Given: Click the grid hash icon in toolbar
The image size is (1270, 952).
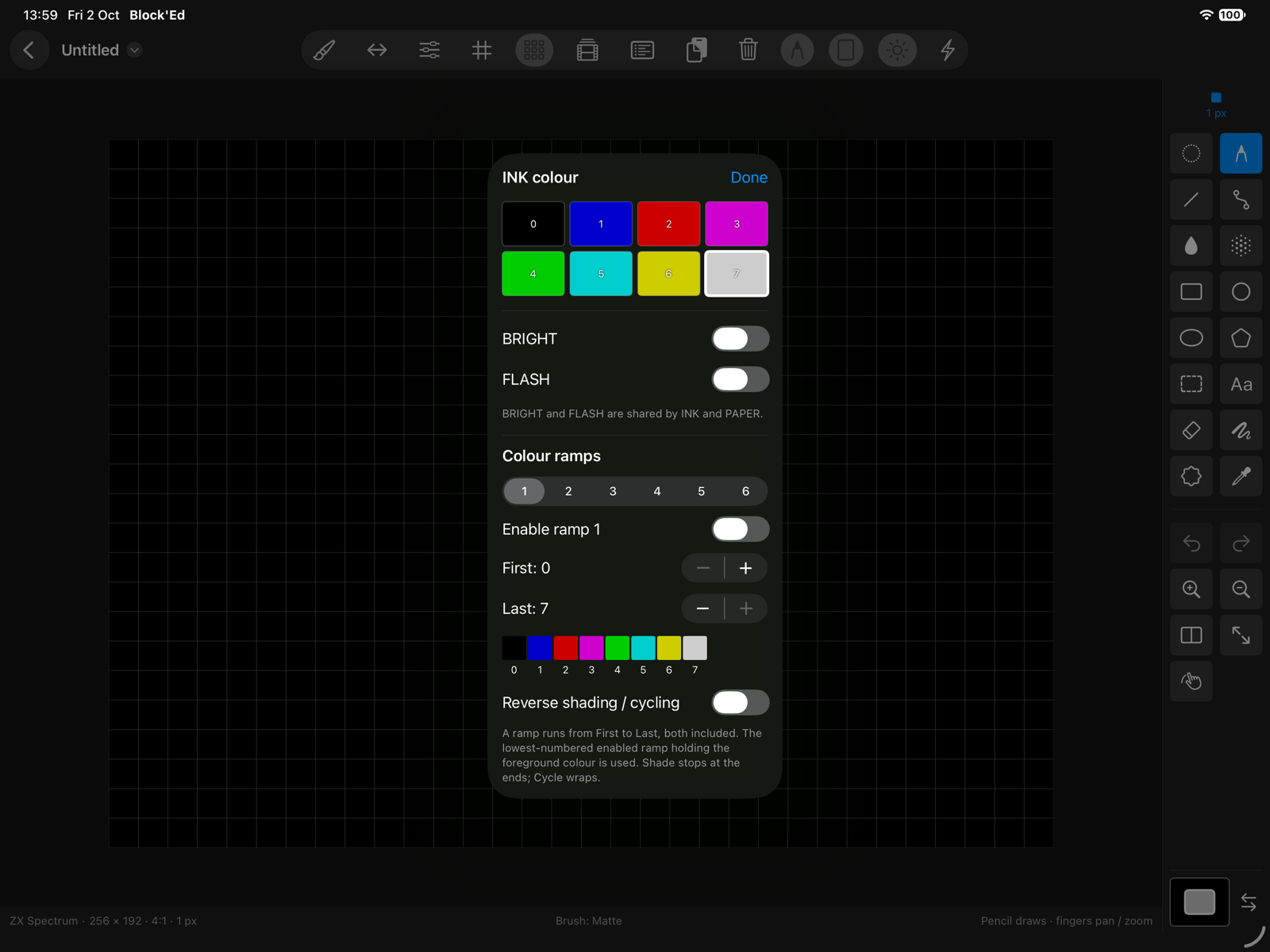Looking at the screenshot, I should point(482,50).
